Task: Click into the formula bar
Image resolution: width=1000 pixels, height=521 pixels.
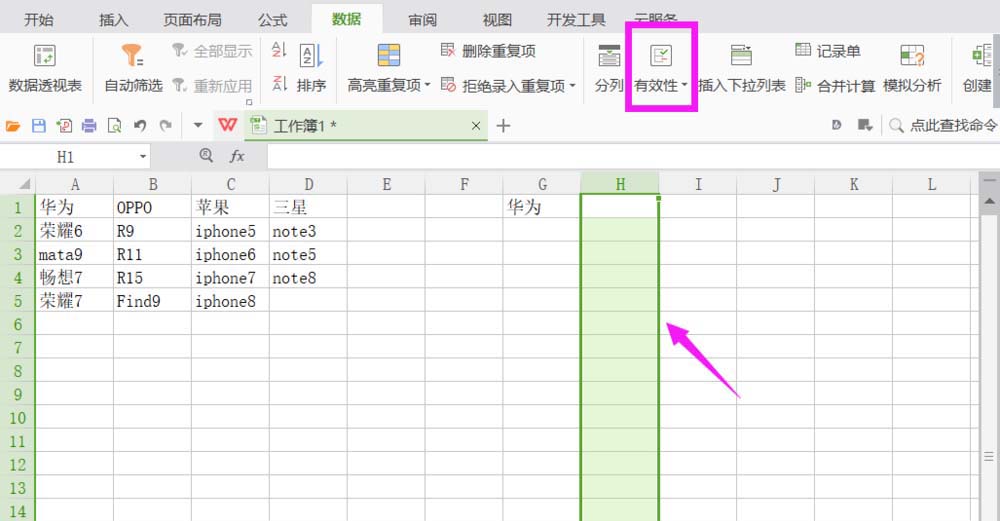Action: coord(633,157)
